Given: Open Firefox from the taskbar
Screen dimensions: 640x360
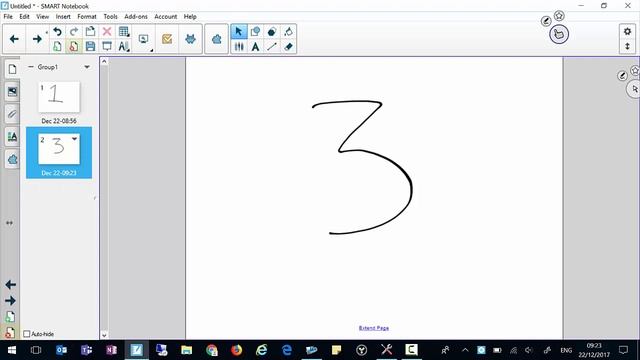Looking at the screenshot, I should click(x=236, y=350).
